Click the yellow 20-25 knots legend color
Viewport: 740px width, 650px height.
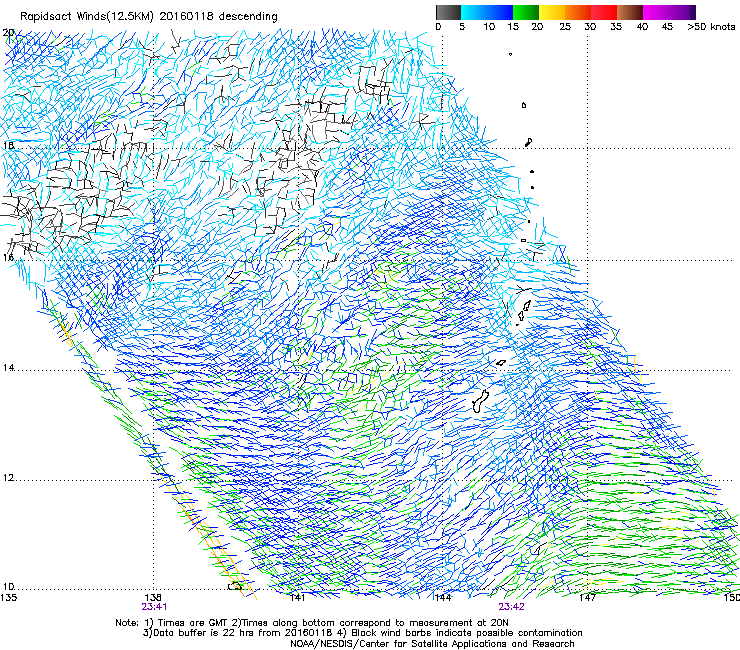552,12
